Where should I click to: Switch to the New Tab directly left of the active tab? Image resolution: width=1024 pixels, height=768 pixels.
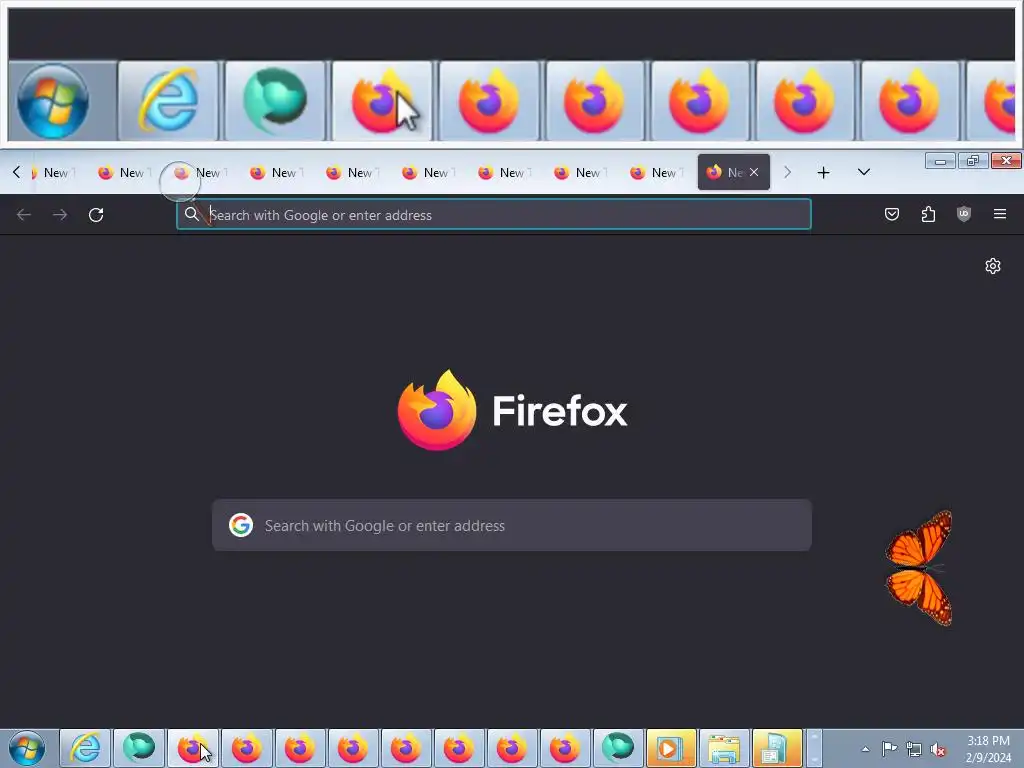[x=656, y=172]
